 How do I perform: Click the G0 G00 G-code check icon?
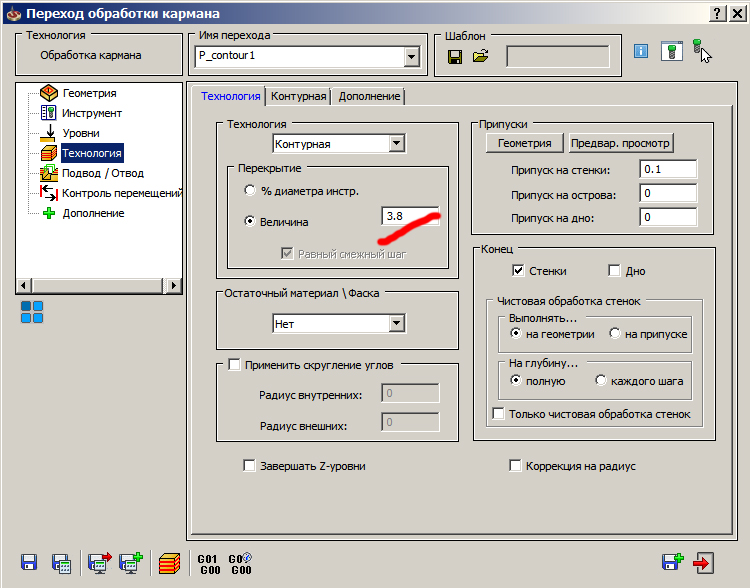[240, 564]
